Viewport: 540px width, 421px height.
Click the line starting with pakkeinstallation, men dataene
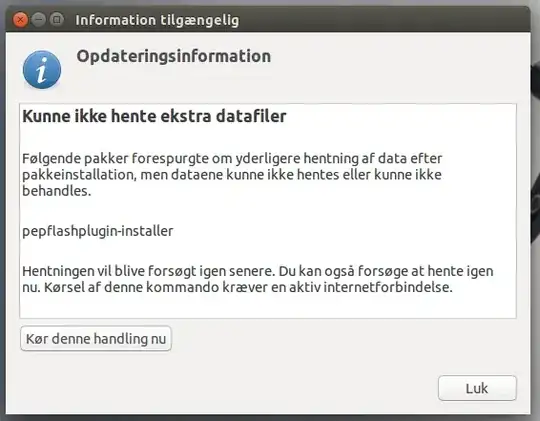[x=232, y=175]
